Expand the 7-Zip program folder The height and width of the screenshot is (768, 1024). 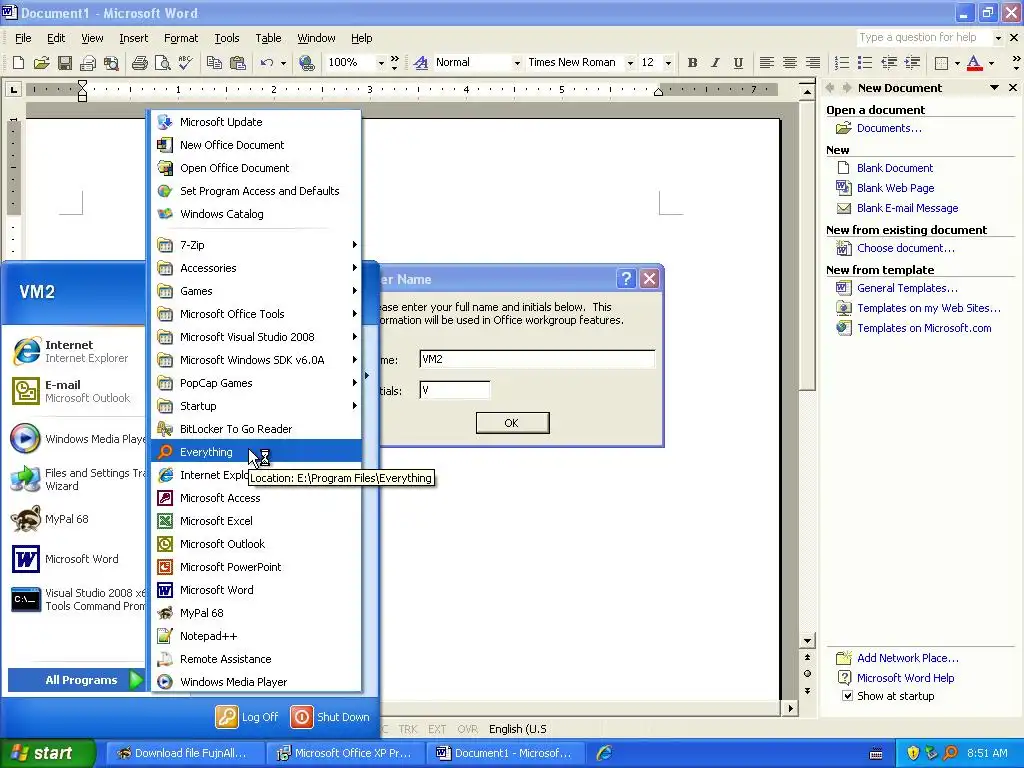point(257,245)
